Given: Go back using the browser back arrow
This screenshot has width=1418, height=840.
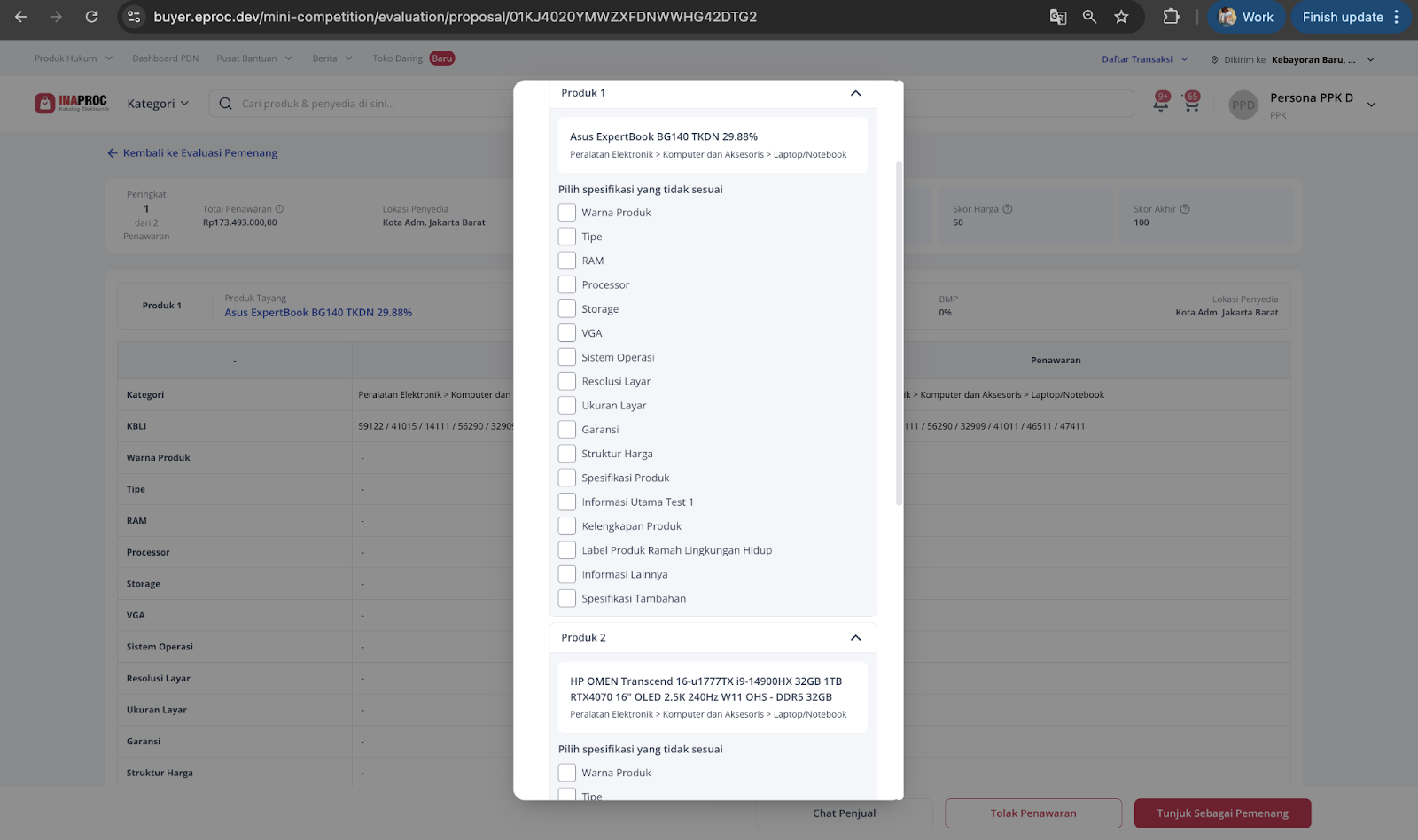Looking at the screenshot, I should (21, 17).
